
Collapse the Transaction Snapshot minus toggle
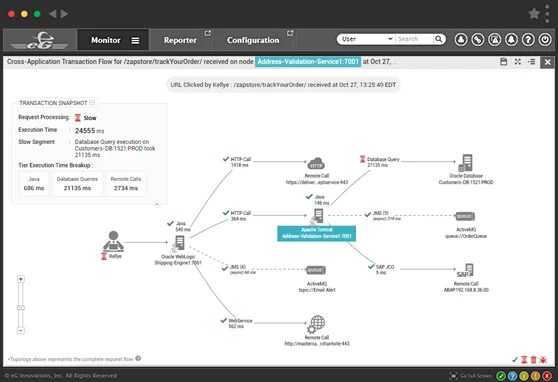coord(92,103)
